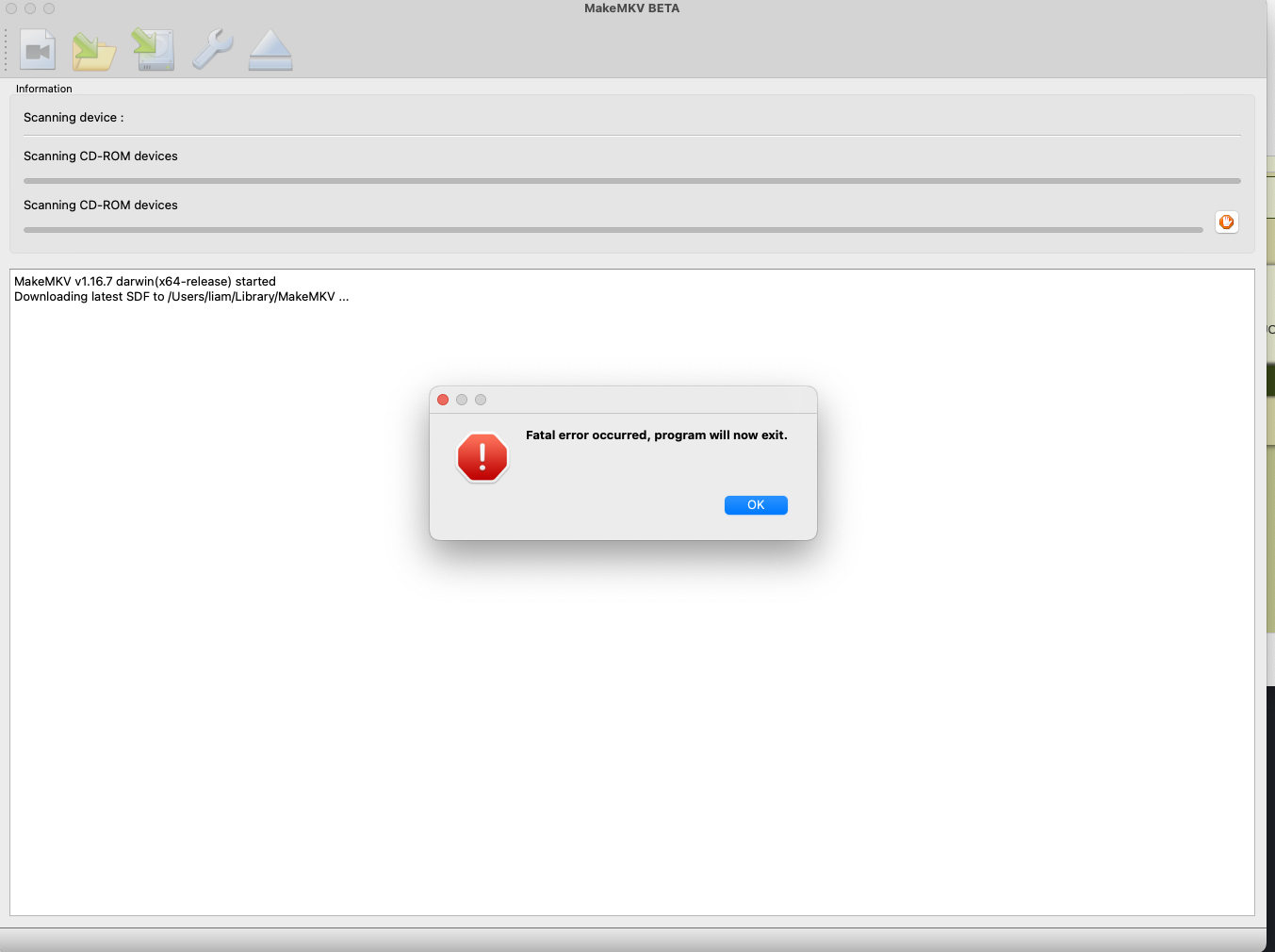Confirm the fatal error with OK
This screenshot has height=952, width=1275.
[756, 505]
